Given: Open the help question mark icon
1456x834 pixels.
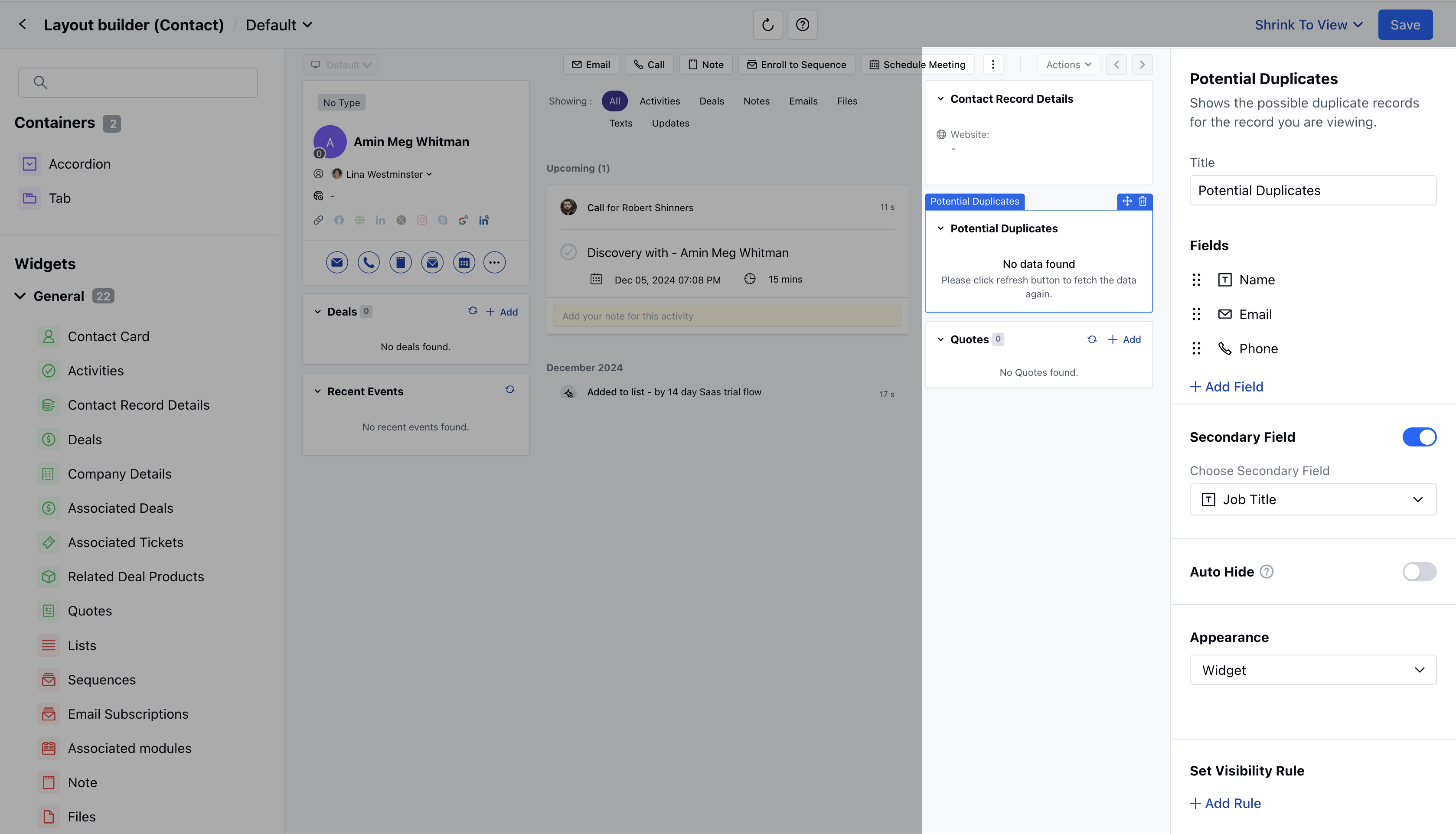Looking at the screenshot, I should click(x=802, y=25).
